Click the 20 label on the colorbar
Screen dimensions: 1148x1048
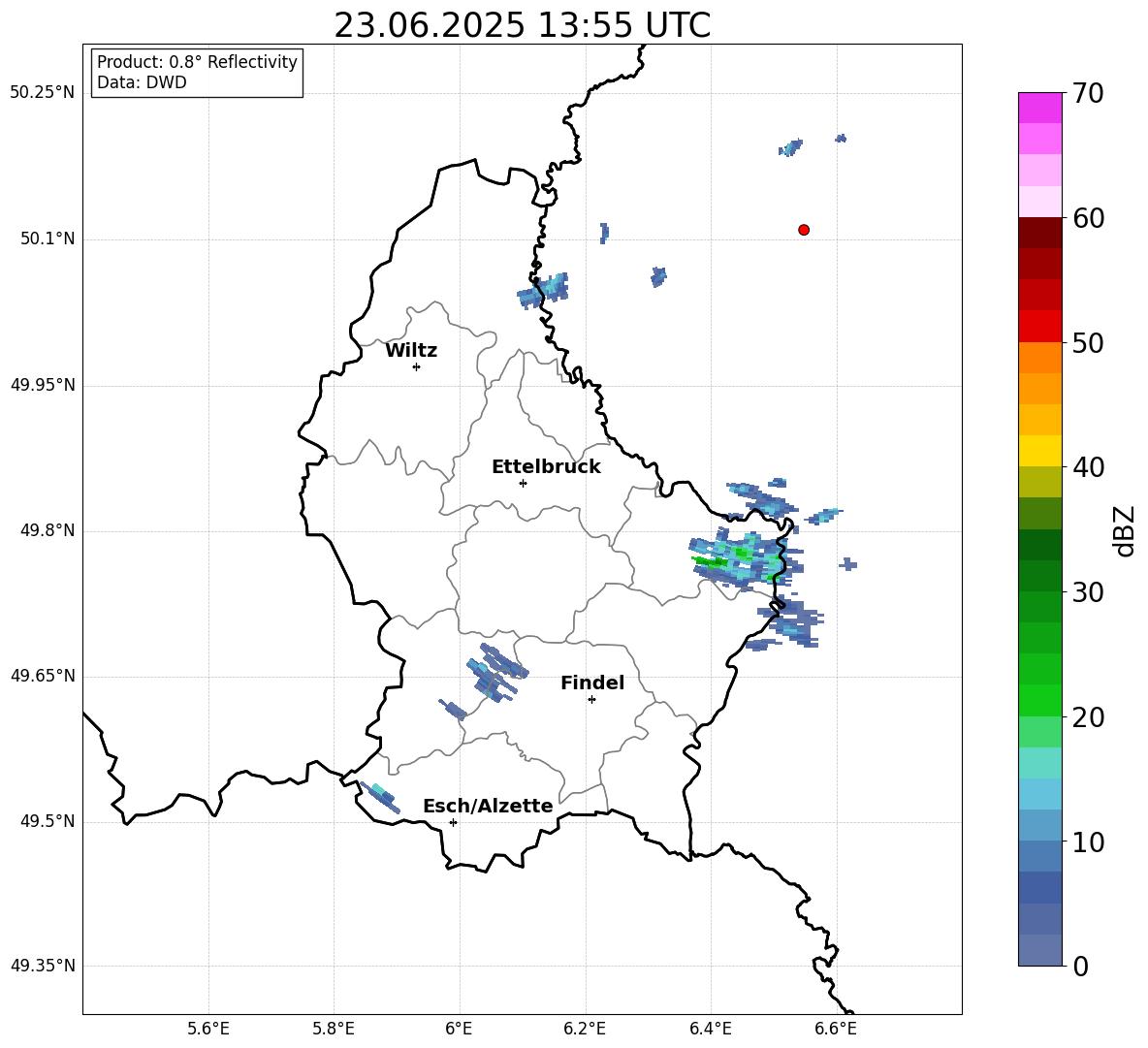(x=1087, y=717)
